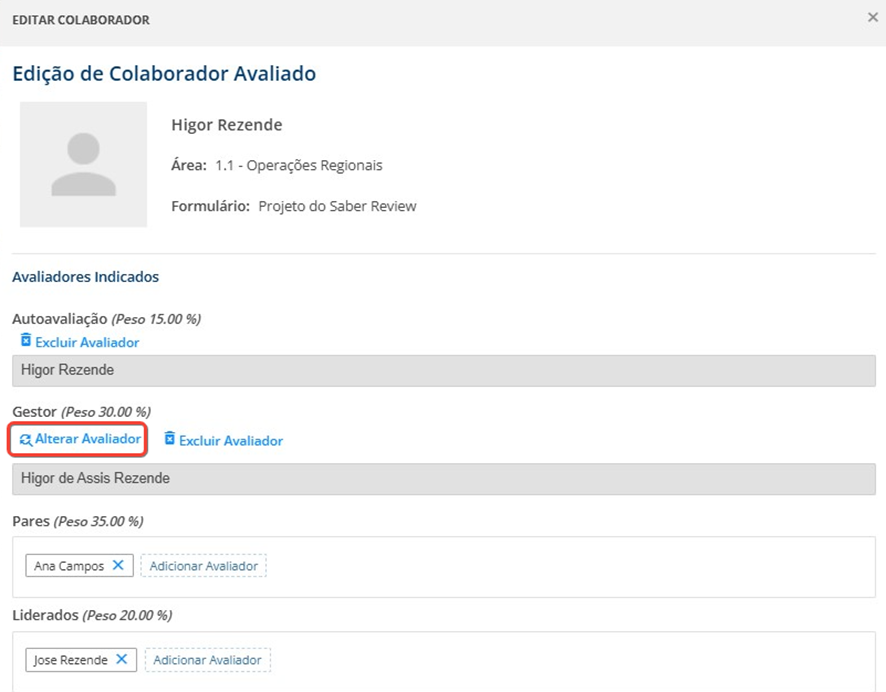Click the Projeto do Saber Review form name

337,206
